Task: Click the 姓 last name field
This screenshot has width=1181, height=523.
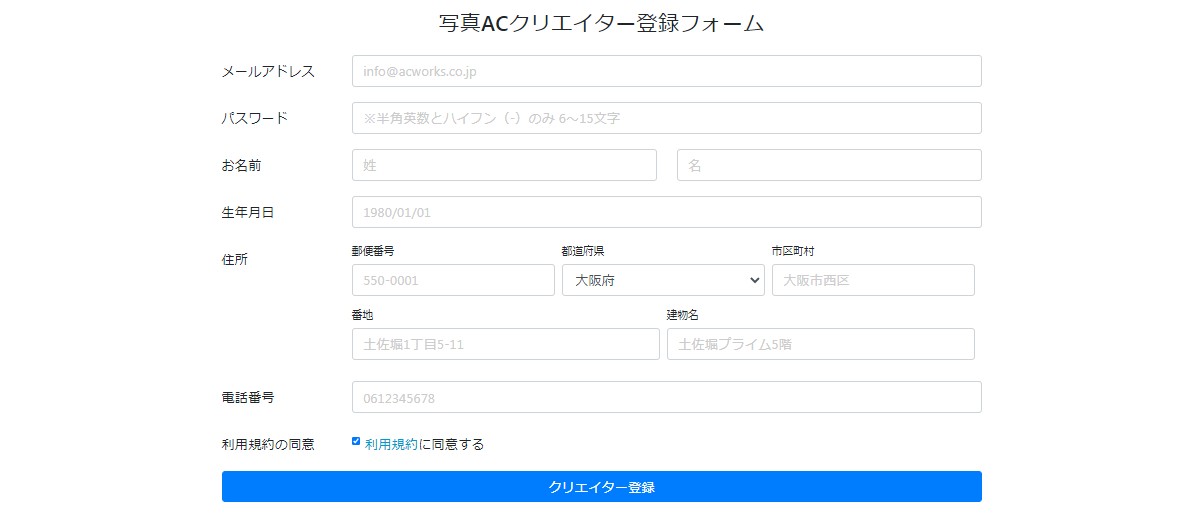Action: coord(504,165)
